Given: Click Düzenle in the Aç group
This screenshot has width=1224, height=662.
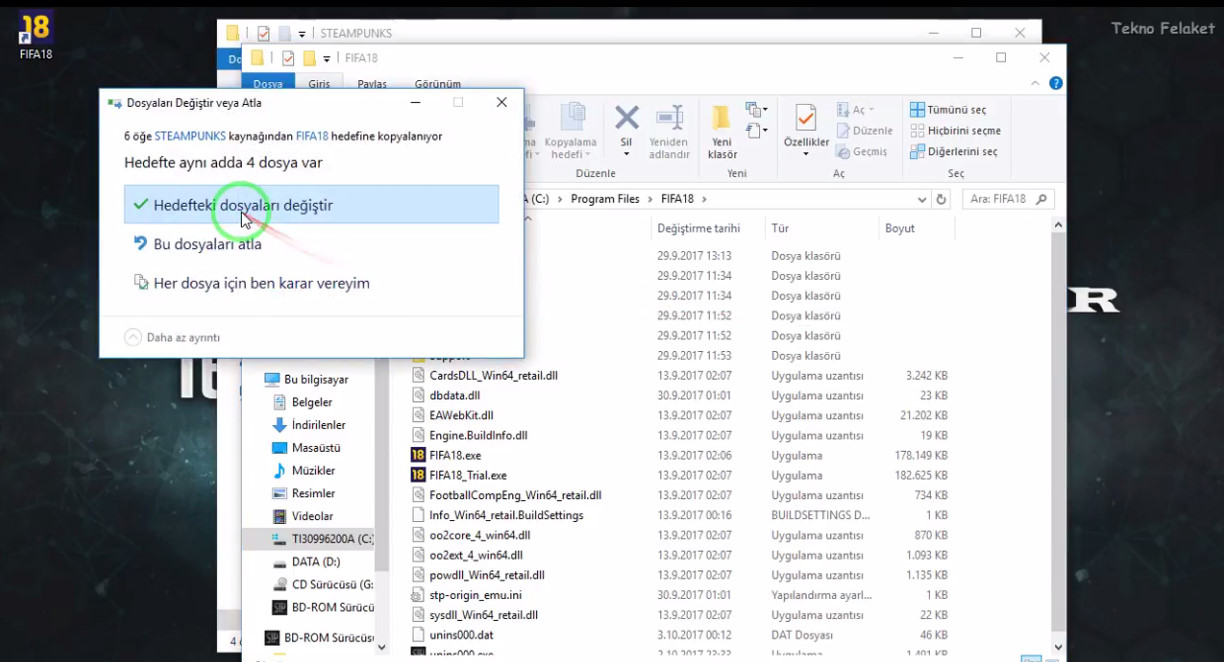Looking at the screenshot, I should click(863, 131).
